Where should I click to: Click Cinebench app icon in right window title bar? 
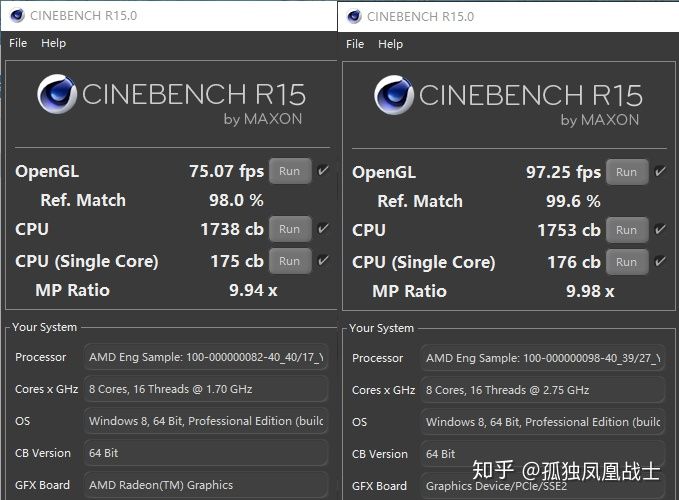tap(354, 16)
